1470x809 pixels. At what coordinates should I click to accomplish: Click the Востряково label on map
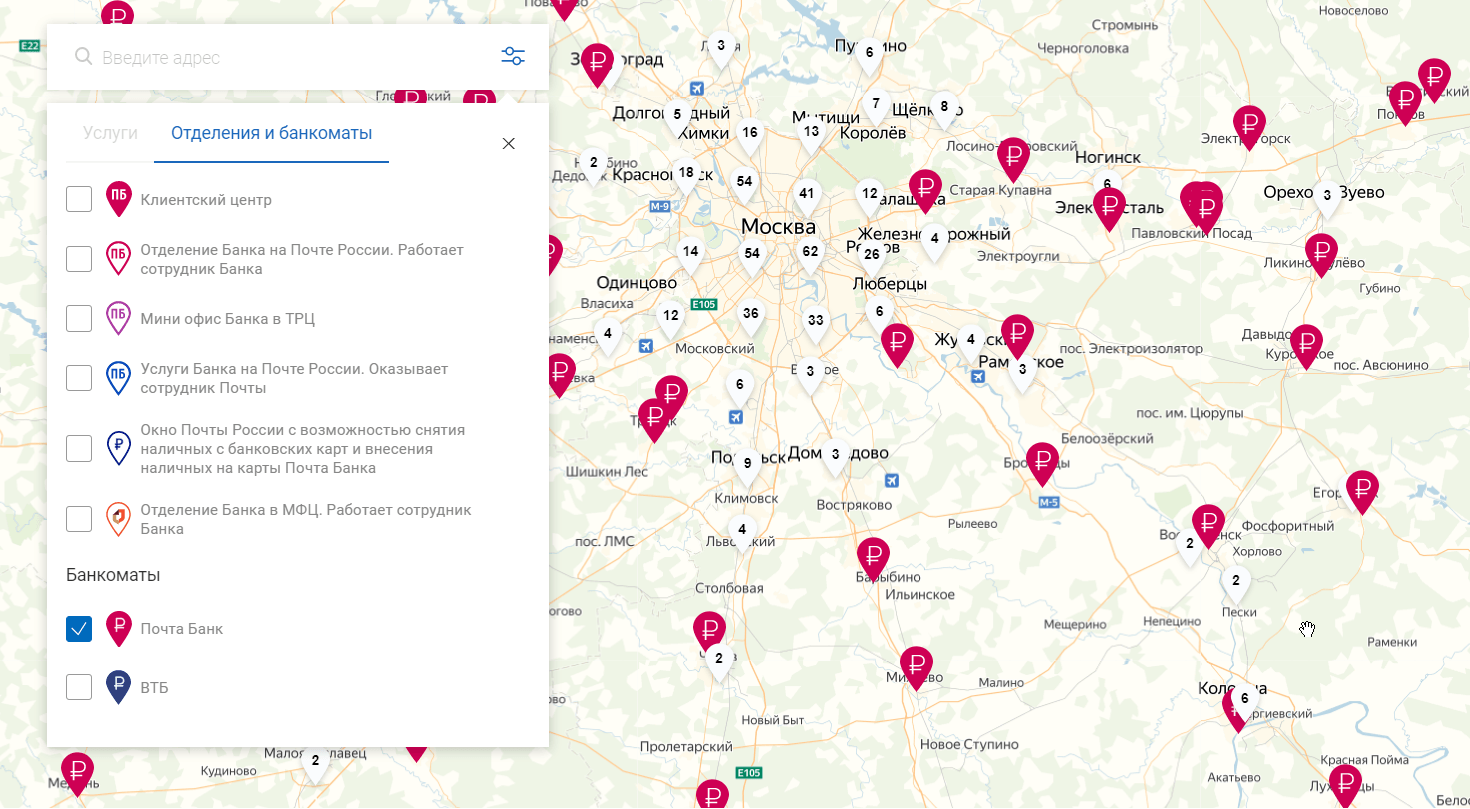coord(854,504)
